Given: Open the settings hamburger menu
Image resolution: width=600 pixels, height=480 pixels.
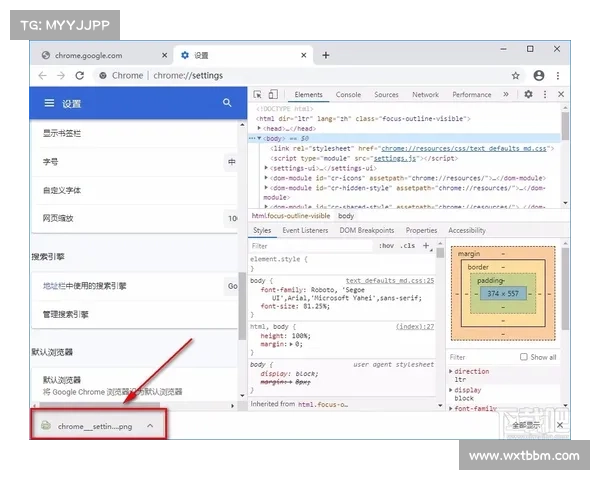Looking at the screenshot, I should pyautogui.click(x=49, y=103).
